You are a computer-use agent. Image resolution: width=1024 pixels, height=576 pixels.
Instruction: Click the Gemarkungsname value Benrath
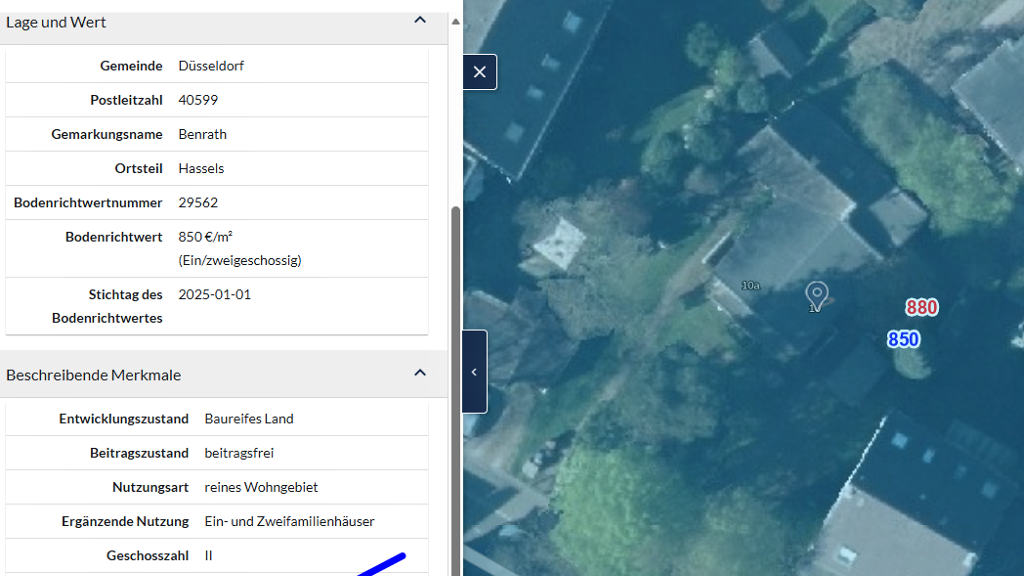(202, 134)
